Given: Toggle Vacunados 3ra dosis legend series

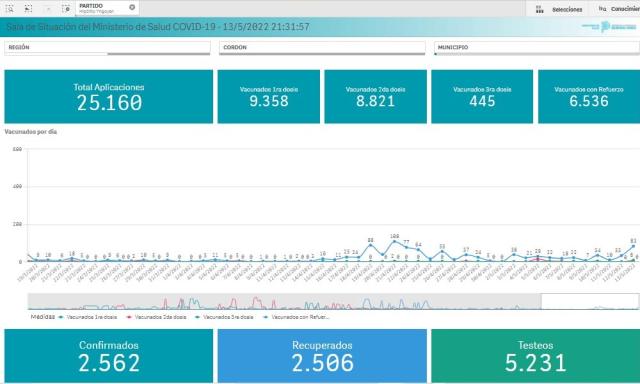Looking at the screenshot, I should (x=225, y=317).
